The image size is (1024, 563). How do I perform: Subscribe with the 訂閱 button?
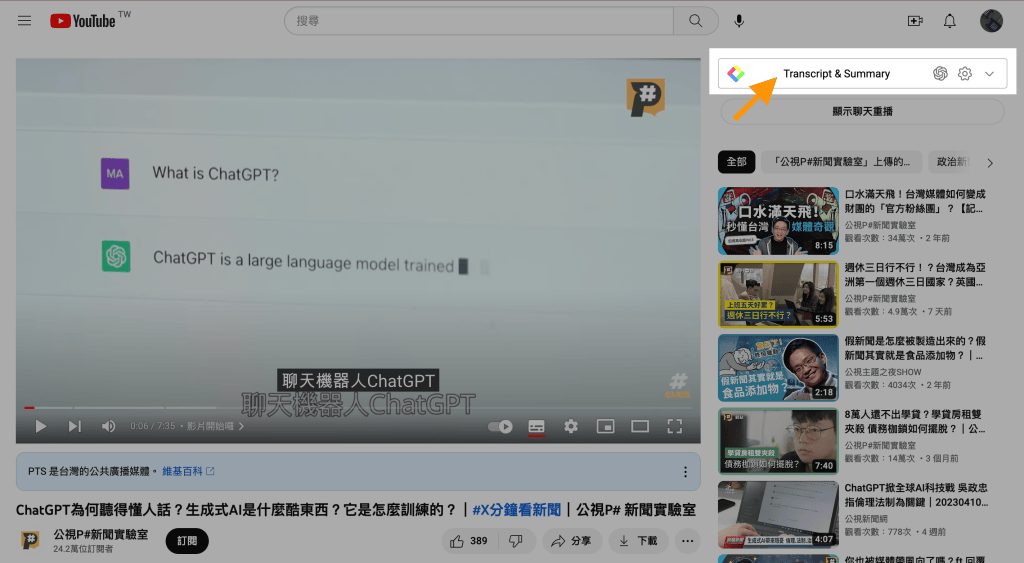click(x=187, y=541)
